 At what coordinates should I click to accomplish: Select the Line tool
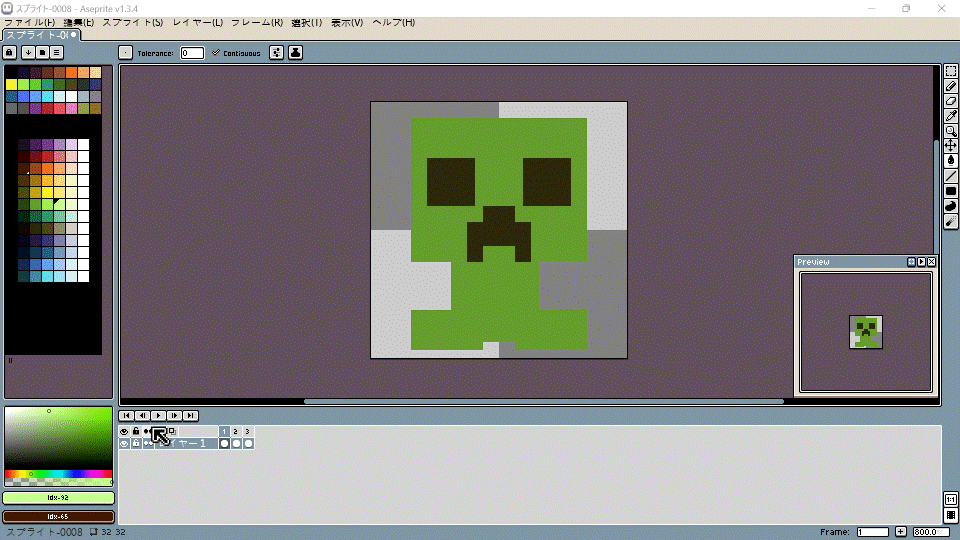pos(951,176)
